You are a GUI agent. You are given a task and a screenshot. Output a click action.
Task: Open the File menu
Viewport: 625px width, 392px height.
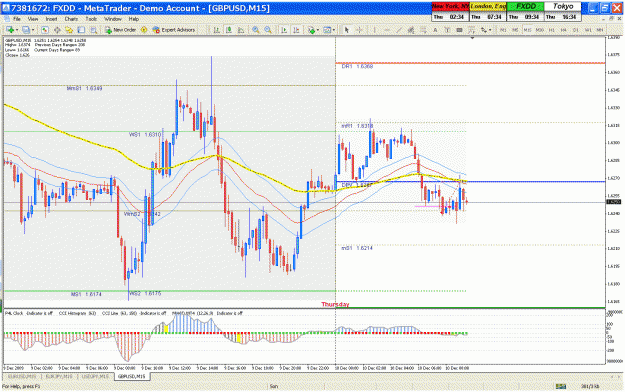point(17,19)
